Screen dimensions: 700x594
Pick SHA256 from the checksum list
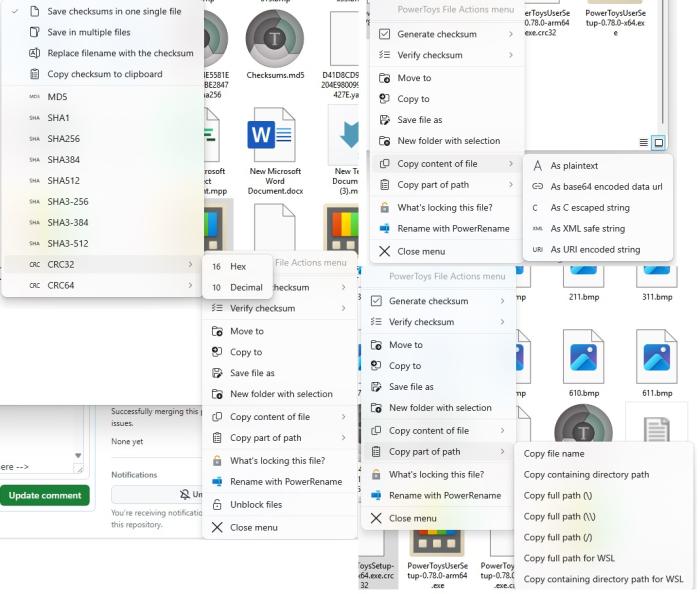click(x=103, y=139)
